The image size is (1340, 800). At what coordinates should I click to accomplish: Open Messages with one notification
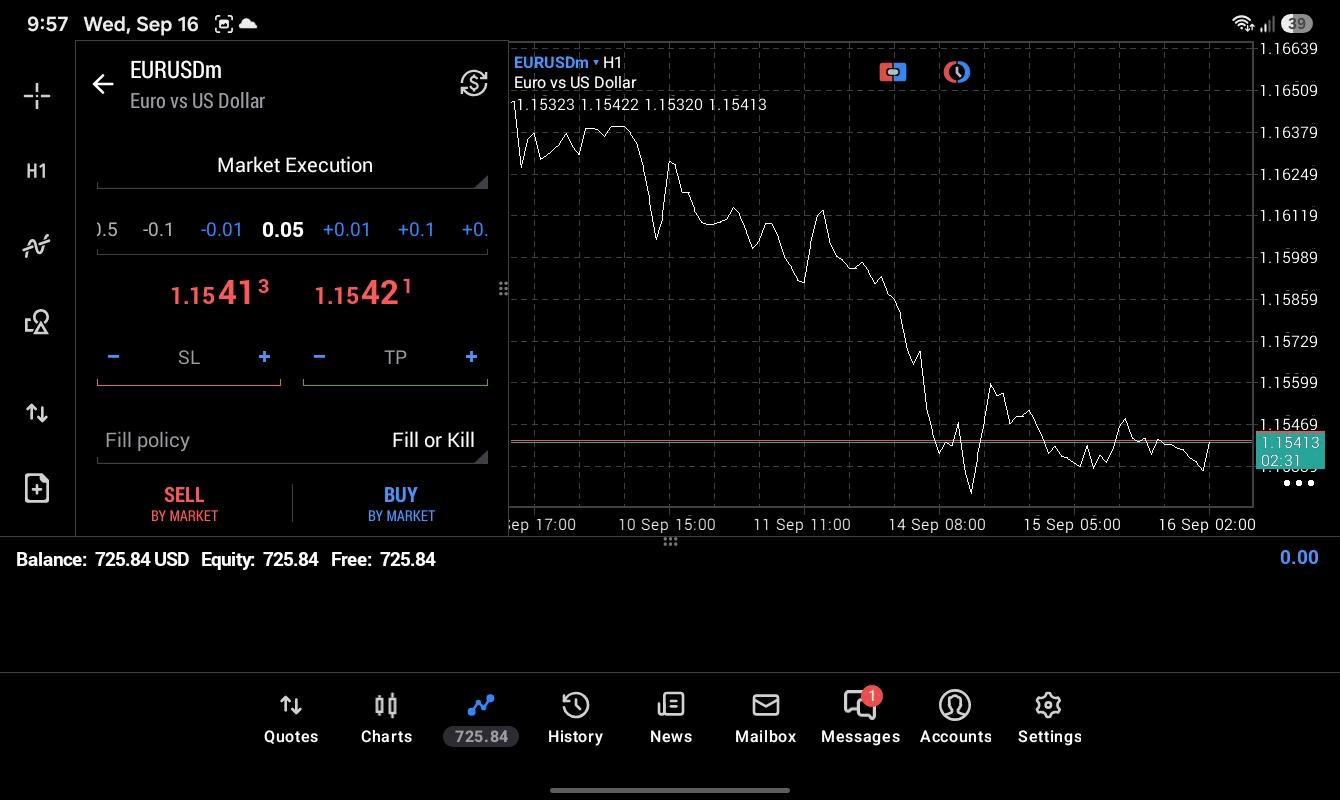[x=861, y=717]
